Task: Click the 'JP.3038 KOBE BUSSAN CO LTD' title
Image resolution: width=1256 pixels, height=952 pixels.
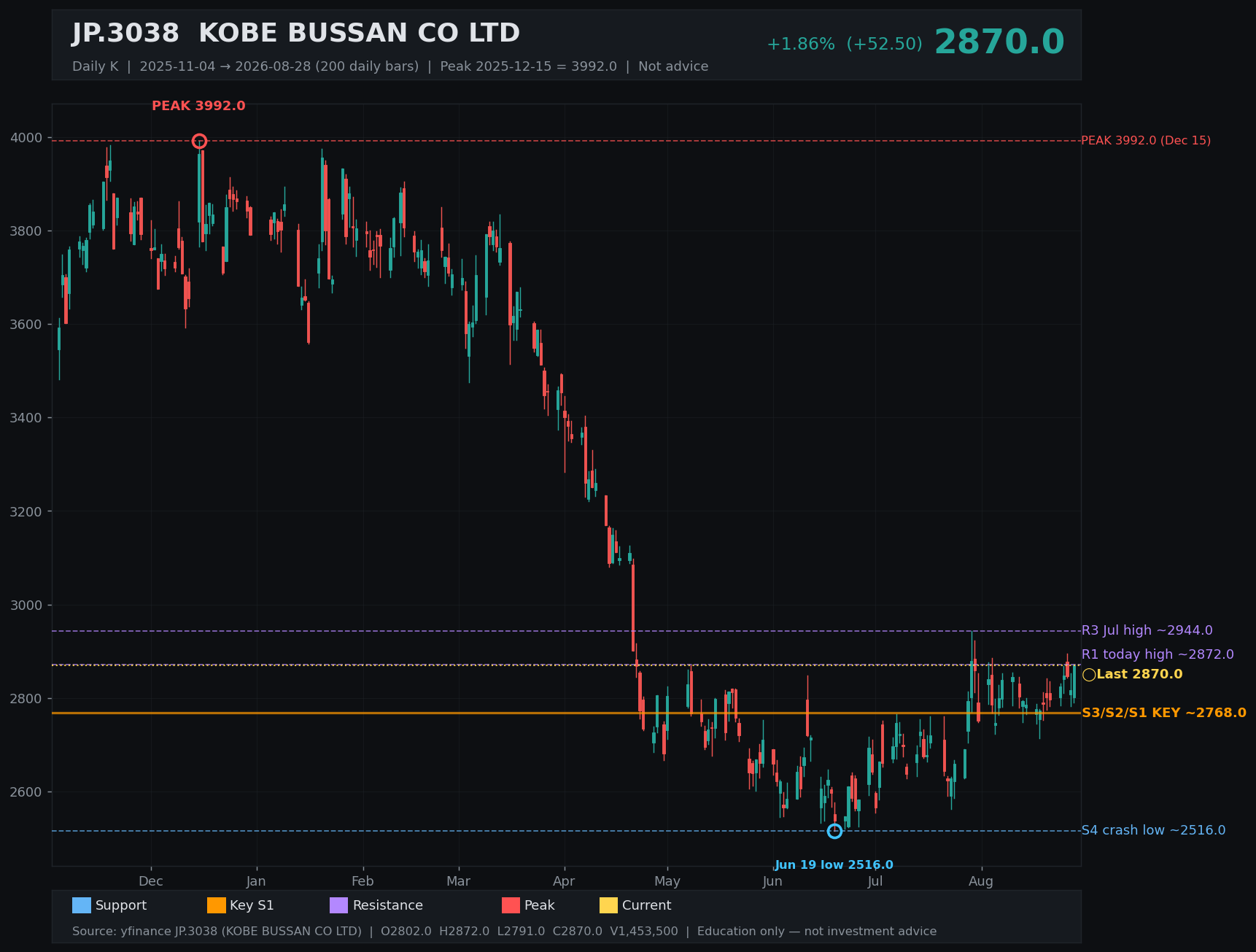Action: pyautogui.click(x=296, y=34)
